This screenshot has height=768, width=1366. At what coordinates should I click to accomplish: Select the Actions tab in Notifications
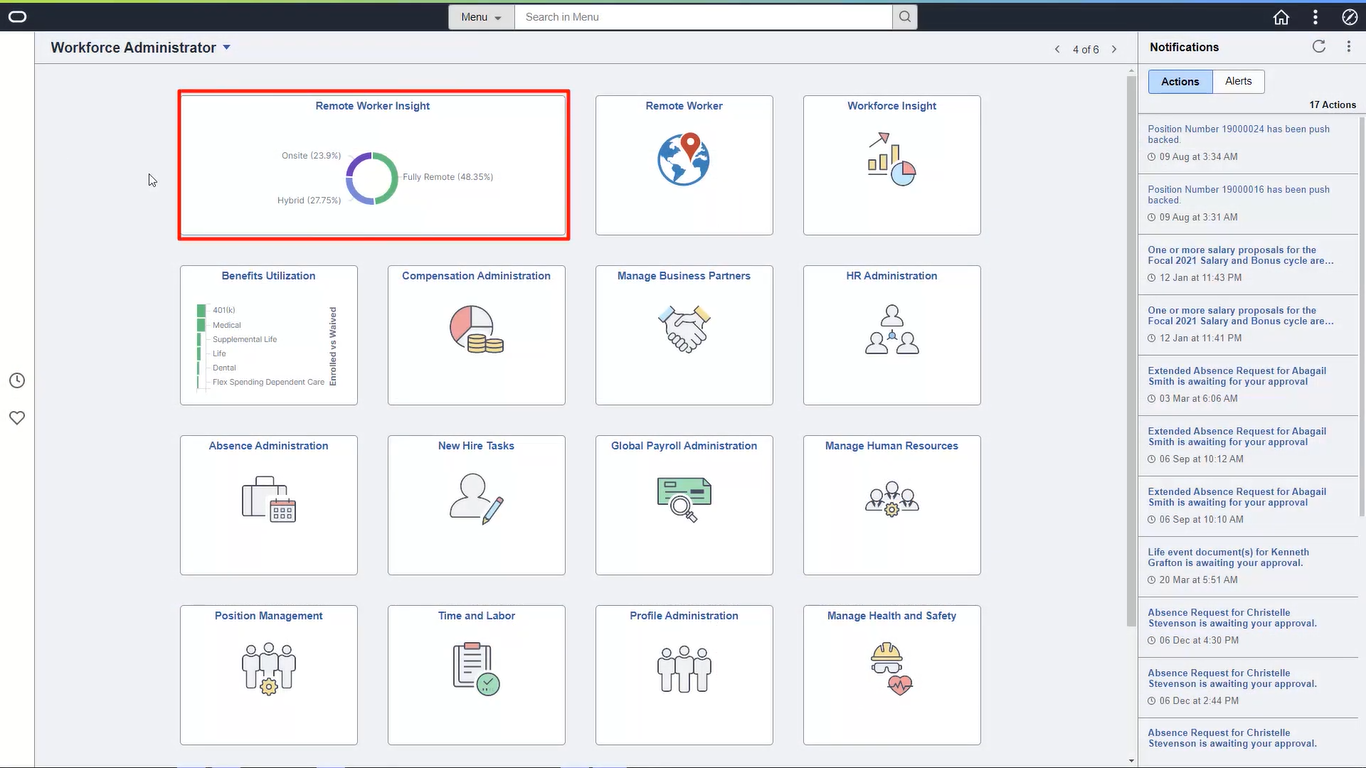pyautogui.click(x=1180, y=81)
